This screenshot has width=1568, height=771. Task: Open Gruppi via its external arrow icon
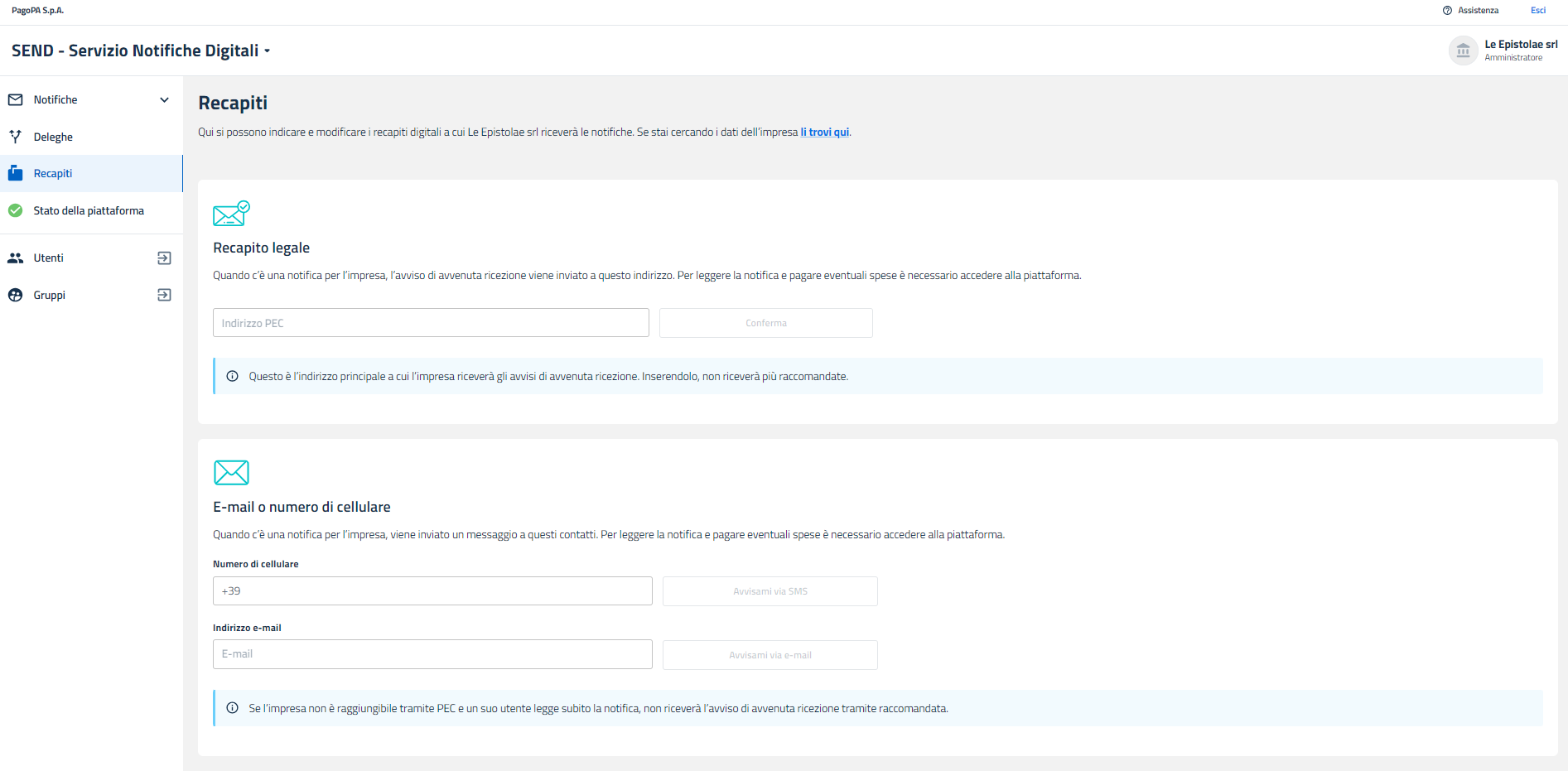pyautogui.click(x=164, y=296)
